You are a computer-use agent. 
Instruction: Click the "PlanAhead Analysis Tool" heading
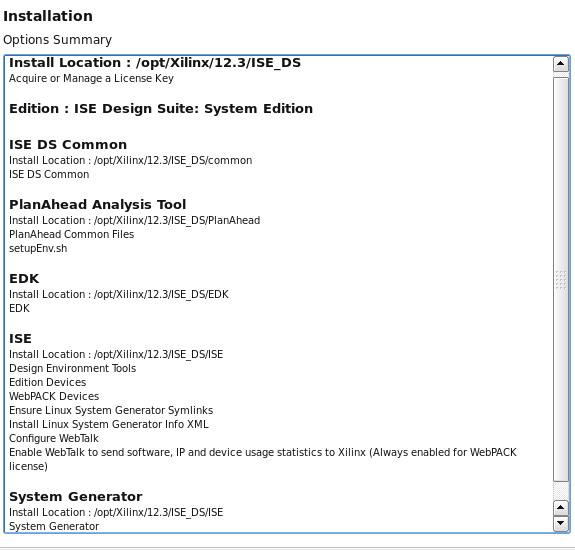(98, 204)
